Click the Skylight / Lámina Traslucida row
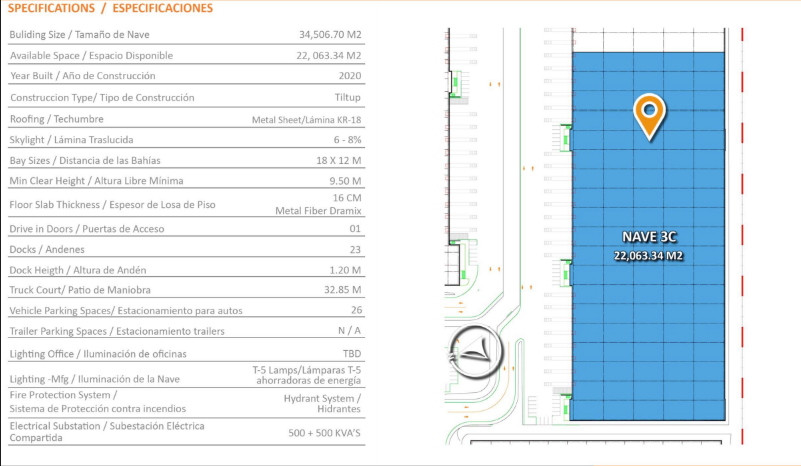 tap(186, 139)
